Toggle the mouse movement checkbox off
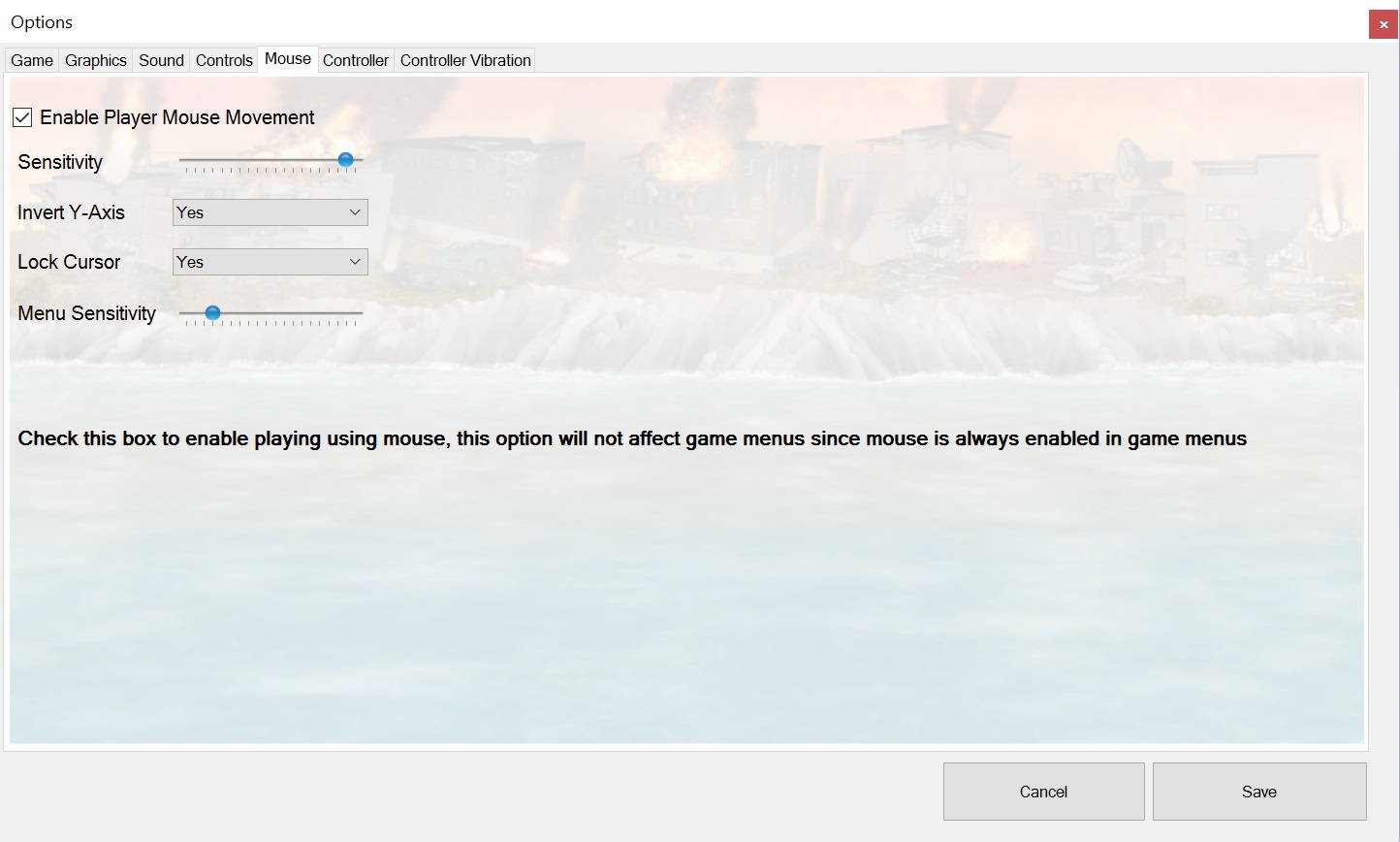The image size is (1400, 842). click(x=21, y=117)
